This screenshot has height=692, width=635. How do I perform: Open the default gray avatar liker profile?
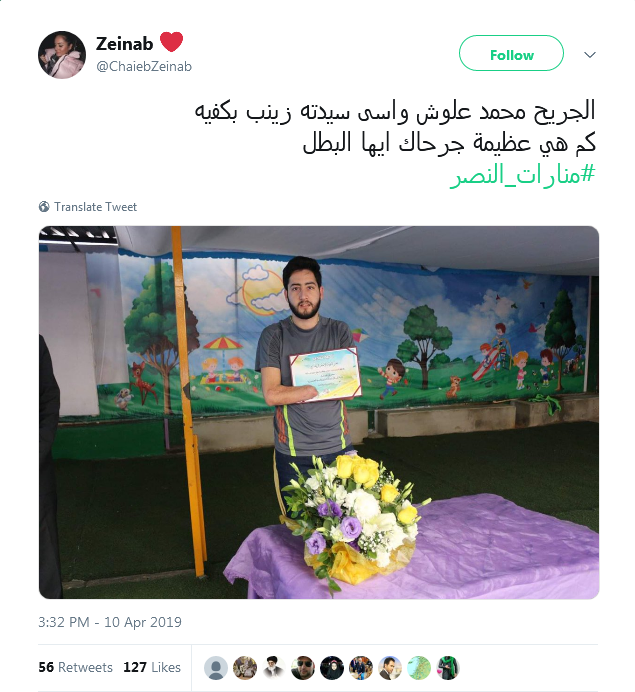[216, 667]
